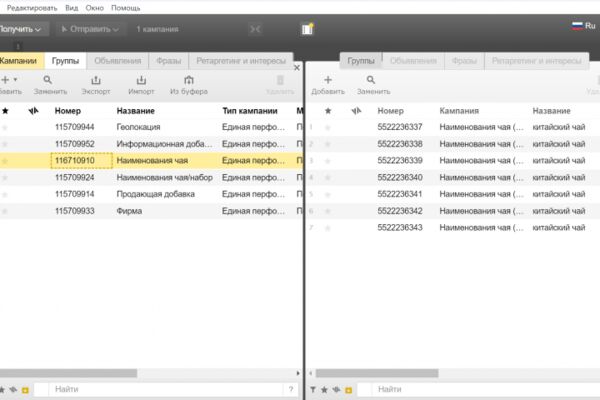
Task: Toggle favorite star for campaign Геолокация
Action: pyautogui.click(x=5, y=127)
